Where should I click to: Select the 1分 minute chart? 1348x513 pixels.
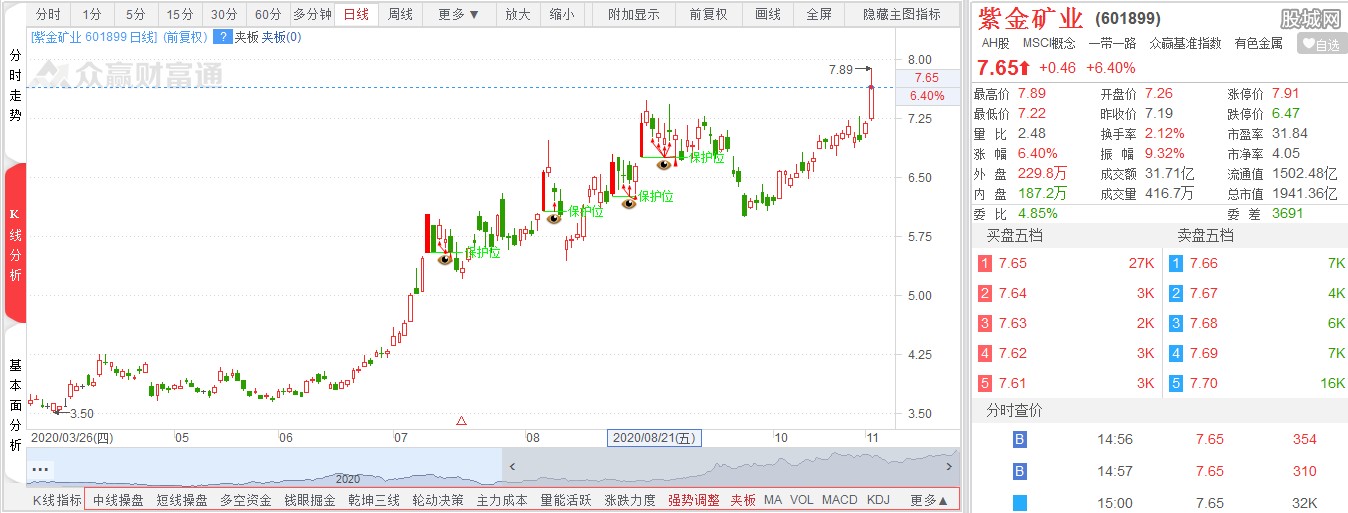(x=92, y=15)
